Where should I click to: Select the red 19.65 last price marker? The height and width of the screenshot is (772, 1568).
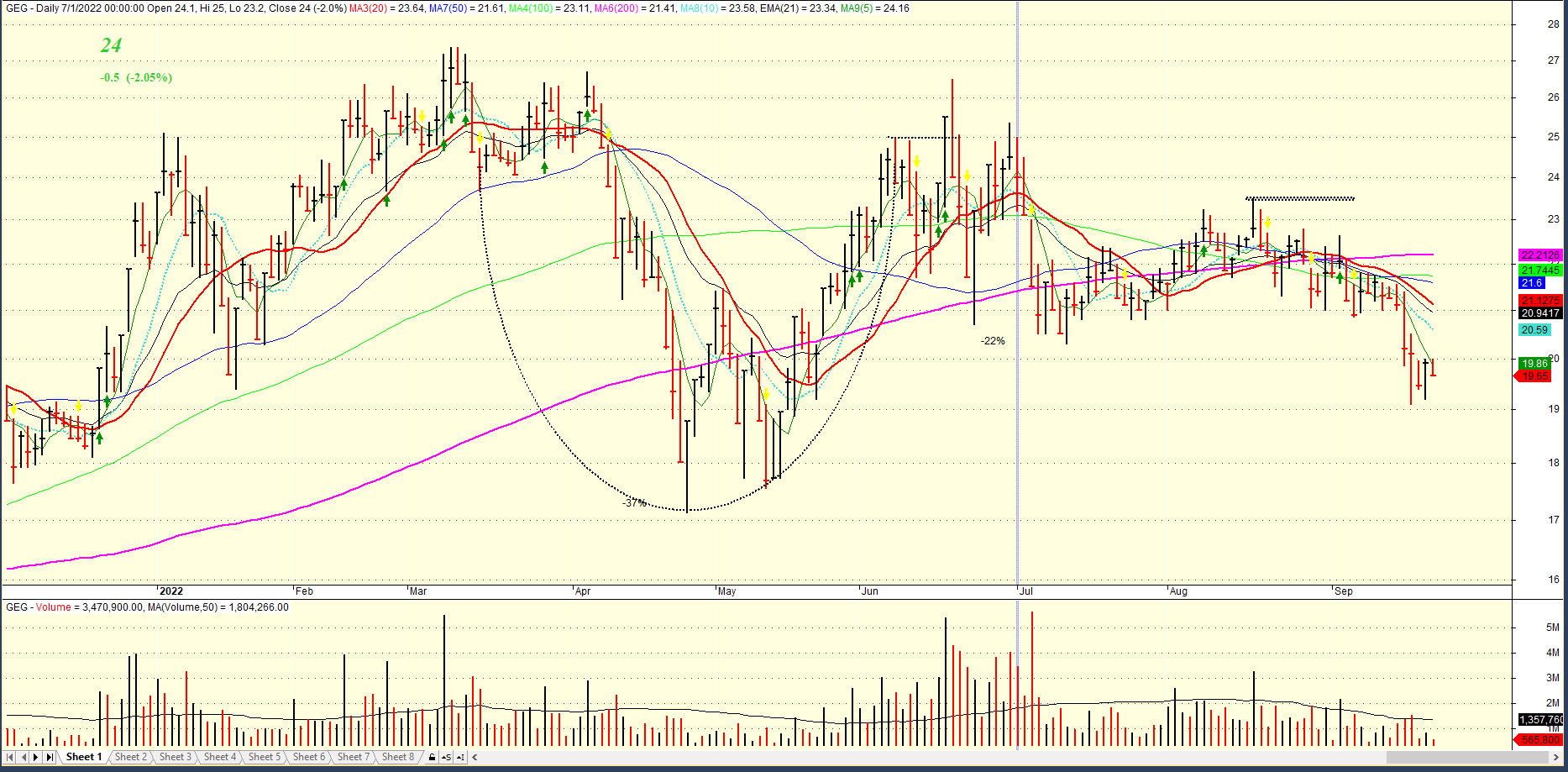click(1536, 376)
